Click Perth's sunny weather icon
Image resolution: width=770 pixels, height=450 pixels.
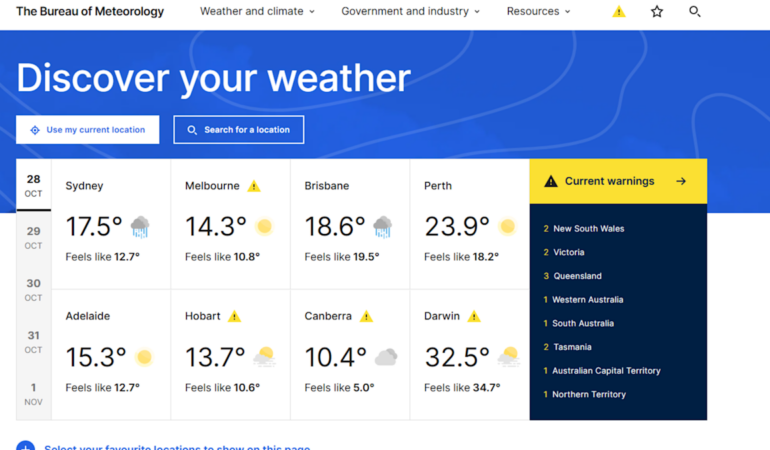[507, 226]
